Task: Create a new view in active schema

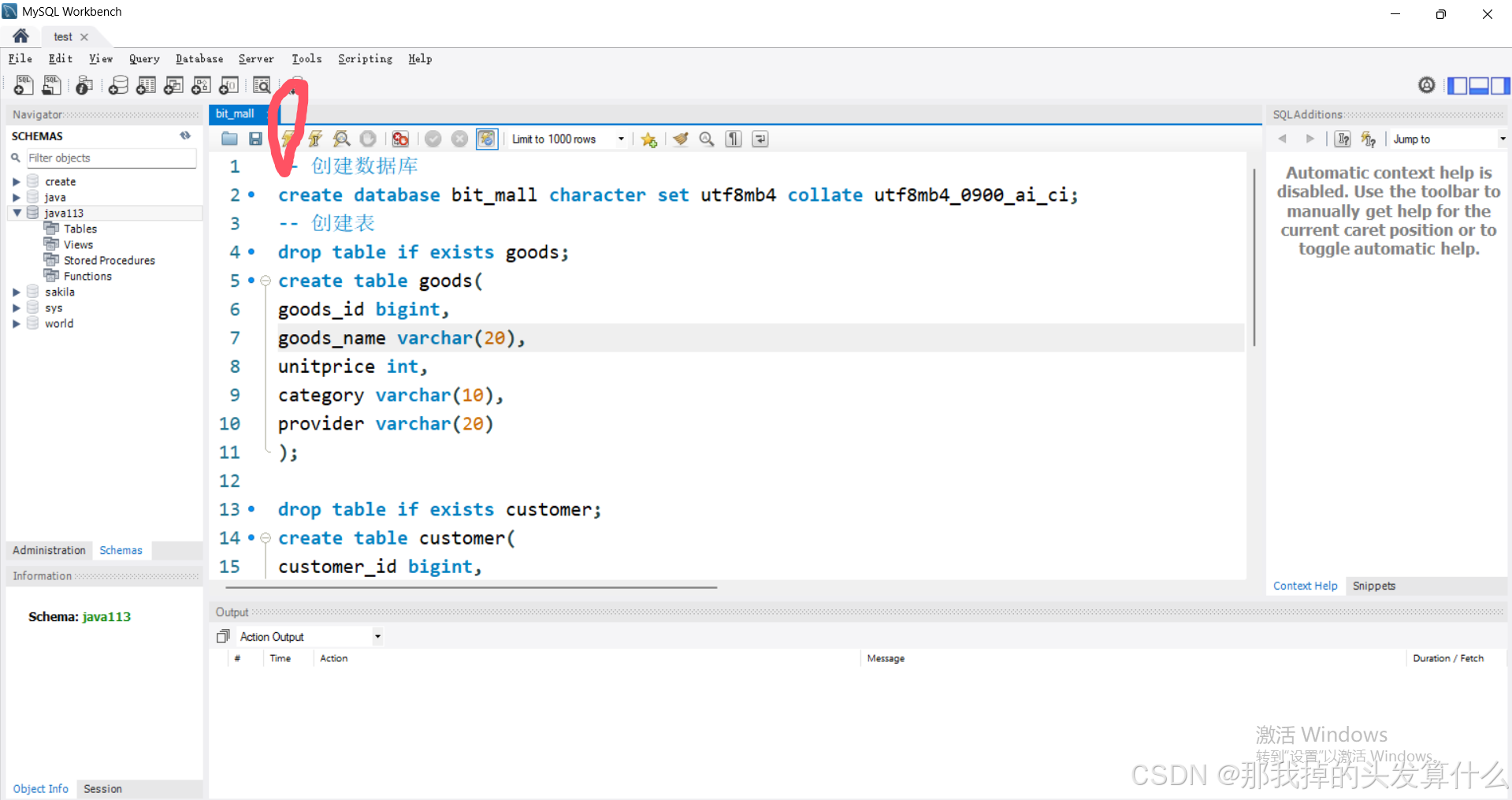Action: pyautogui.click(x=173, y=85)
